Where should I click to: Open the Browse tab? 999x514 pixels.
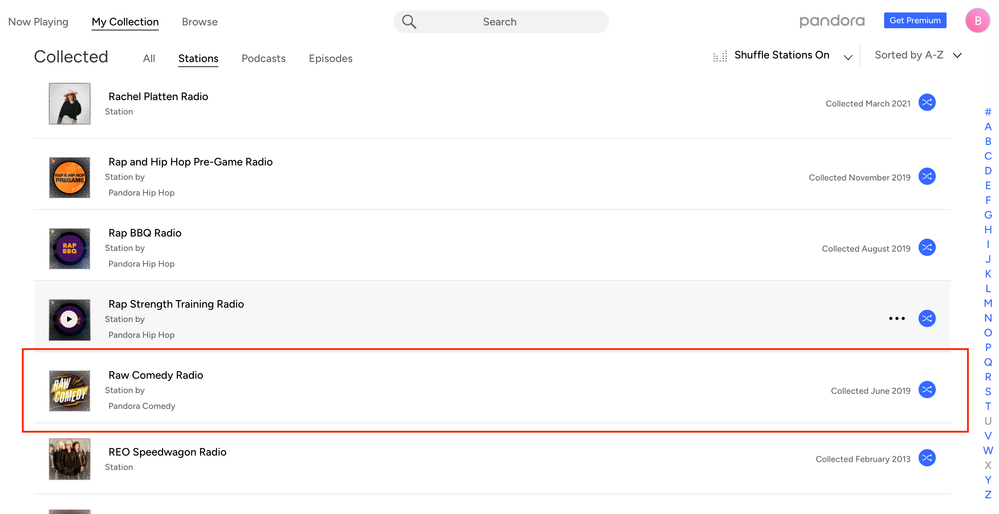click(x=199, y=22)
